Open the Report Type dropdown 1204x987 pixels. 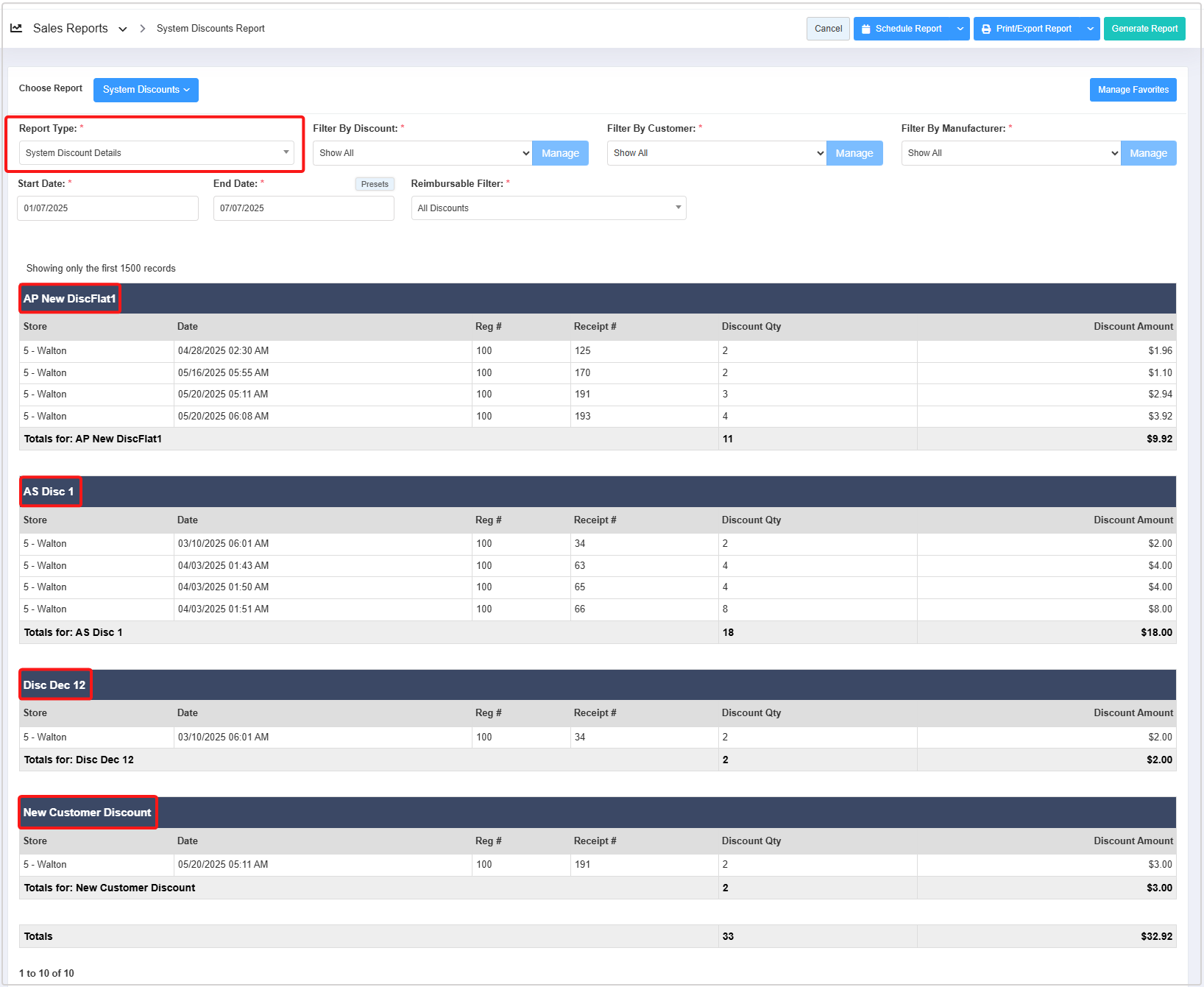coord(156,153)
